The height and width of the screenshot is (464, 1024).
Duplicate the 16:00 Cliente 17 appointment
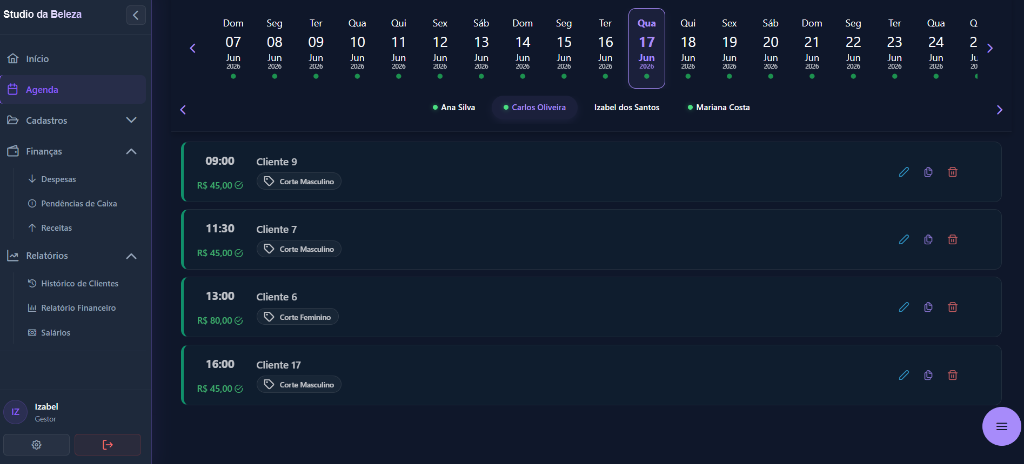coord(928,374)
